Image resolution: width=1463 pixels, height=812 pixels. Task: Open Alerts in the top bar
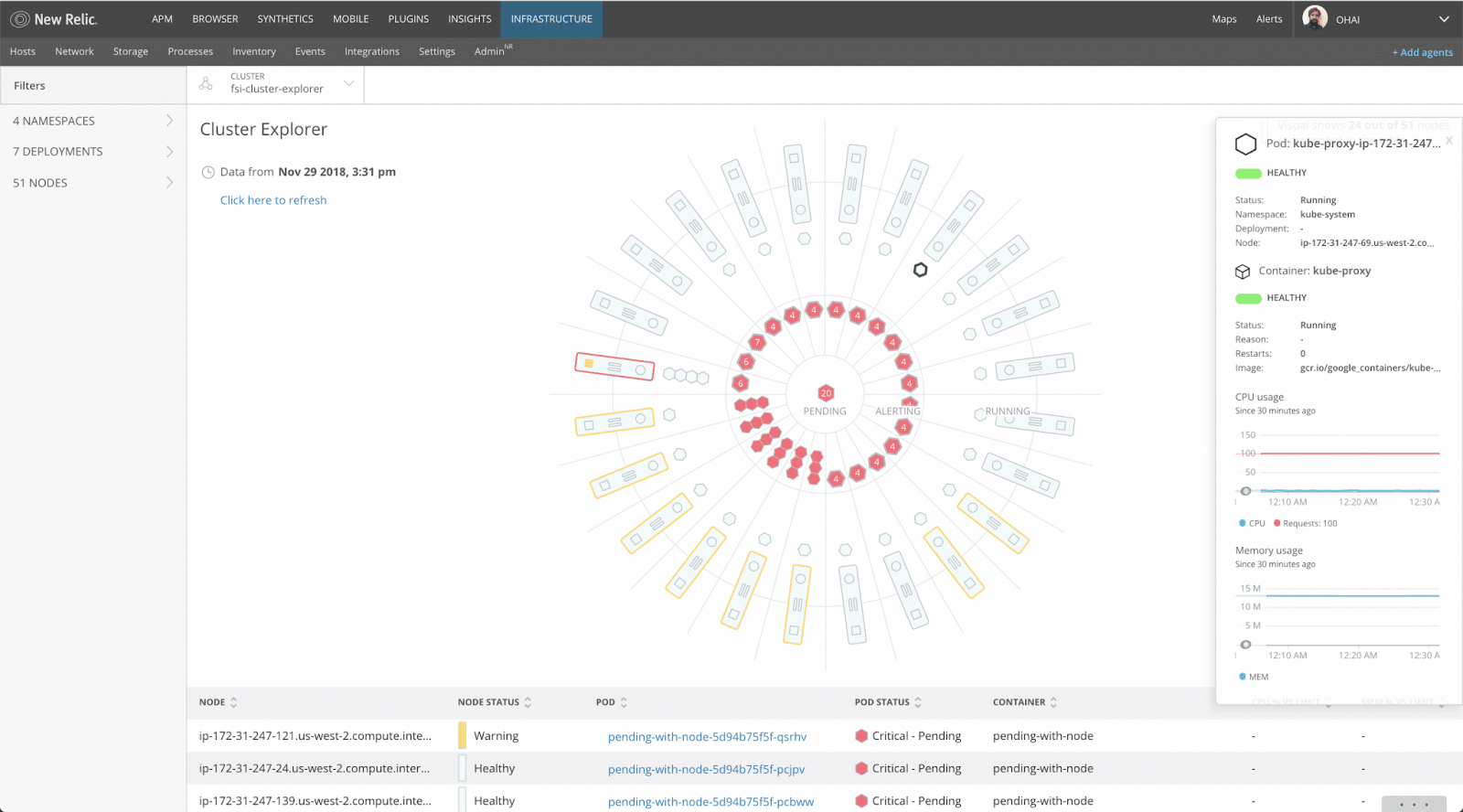pyautogui.click(x=1269, y=19)
